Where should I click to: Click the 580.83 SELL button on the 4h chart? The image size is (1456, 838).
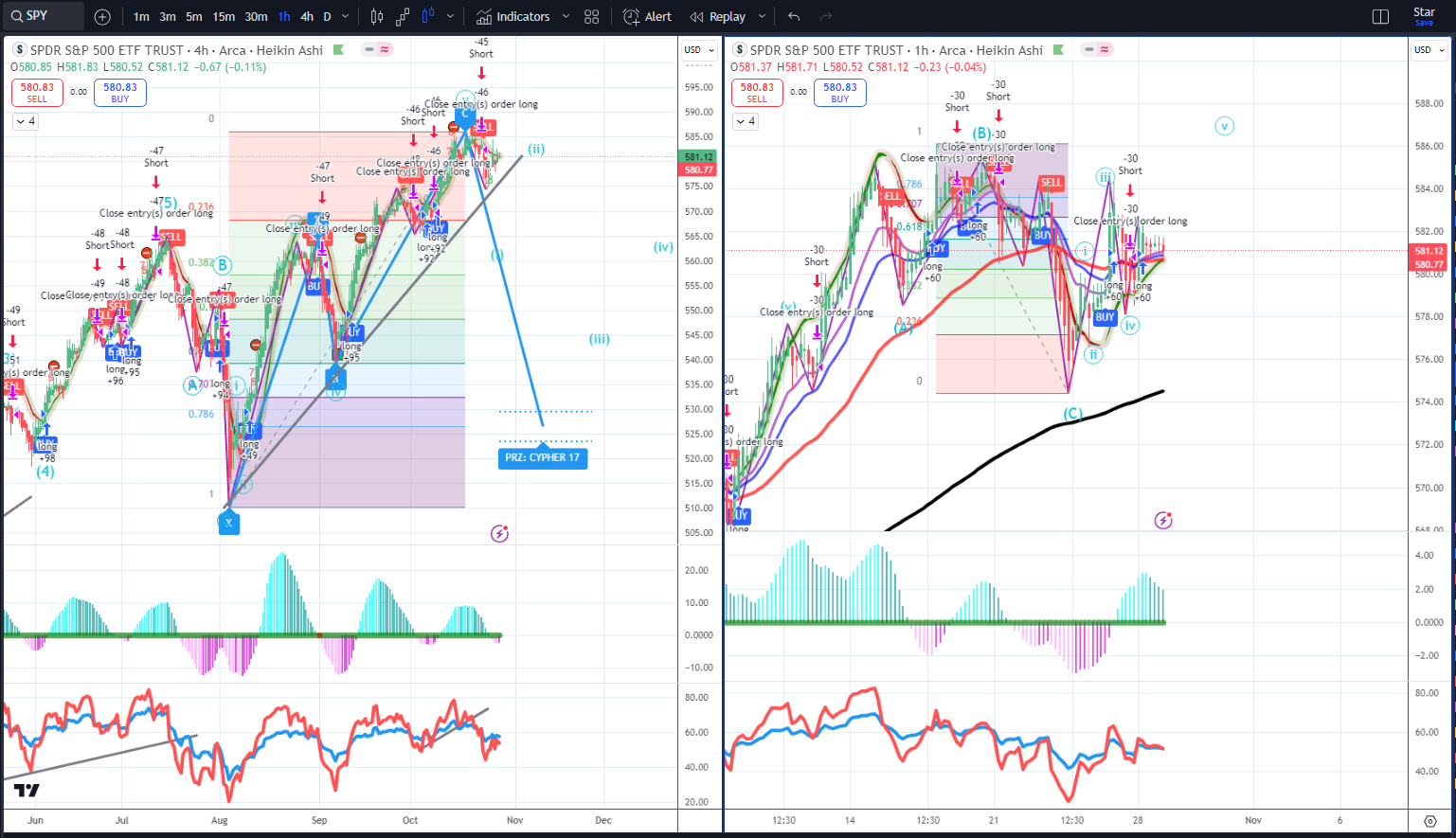tap(37, 92)
